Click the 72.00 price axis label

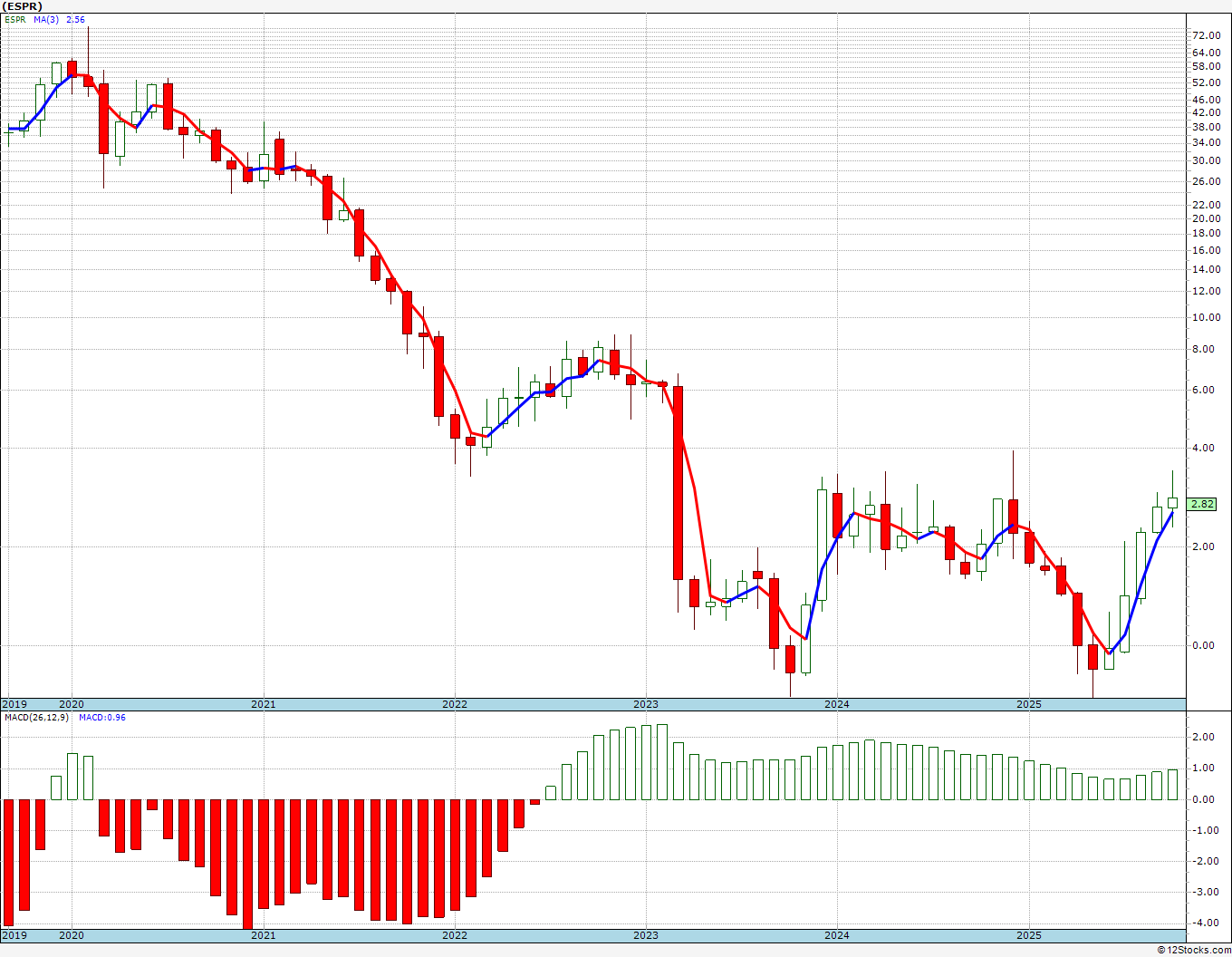[x=1206, y=35]
